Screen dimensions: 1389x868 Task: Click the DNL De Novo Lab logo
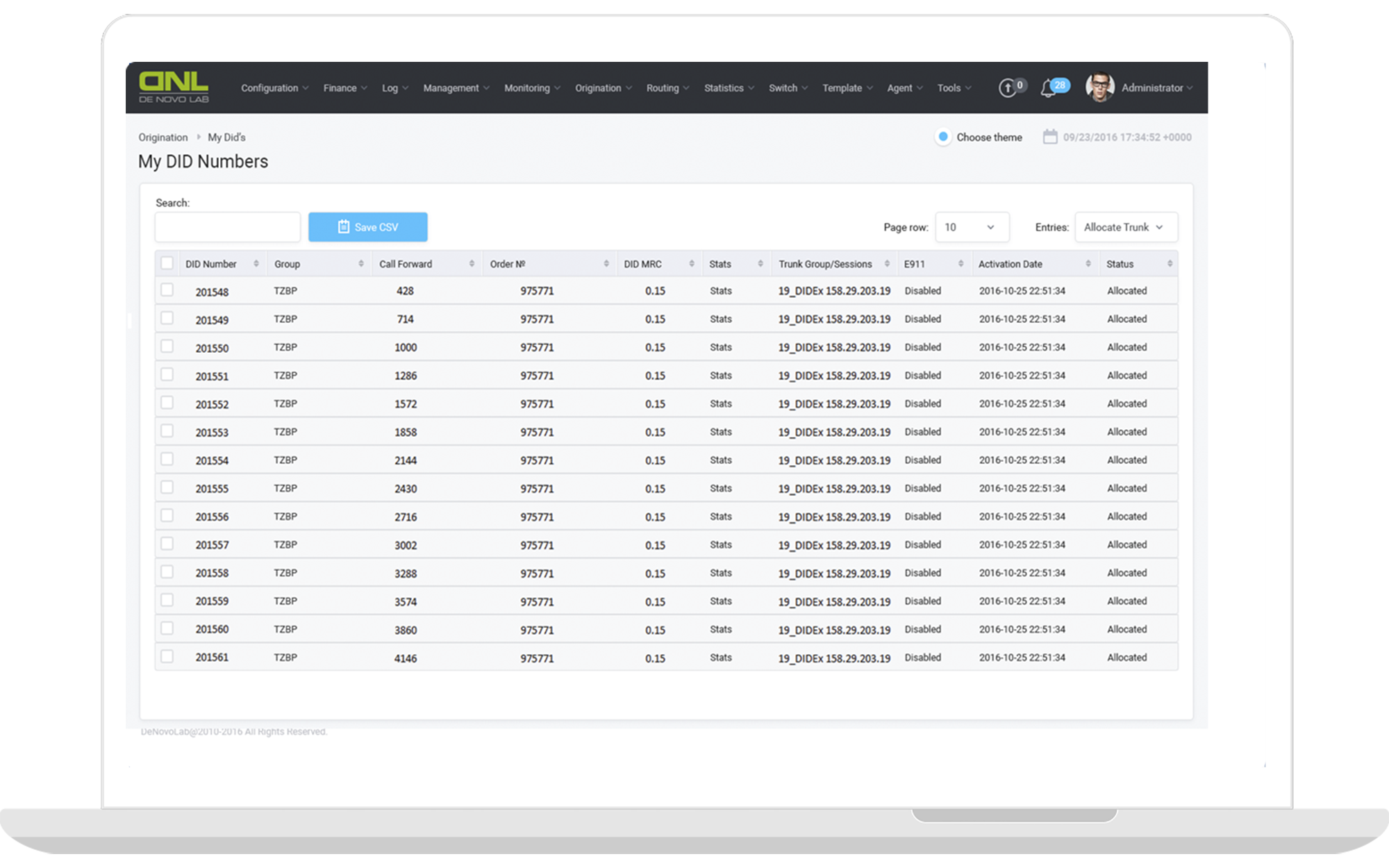coord(174,87)
